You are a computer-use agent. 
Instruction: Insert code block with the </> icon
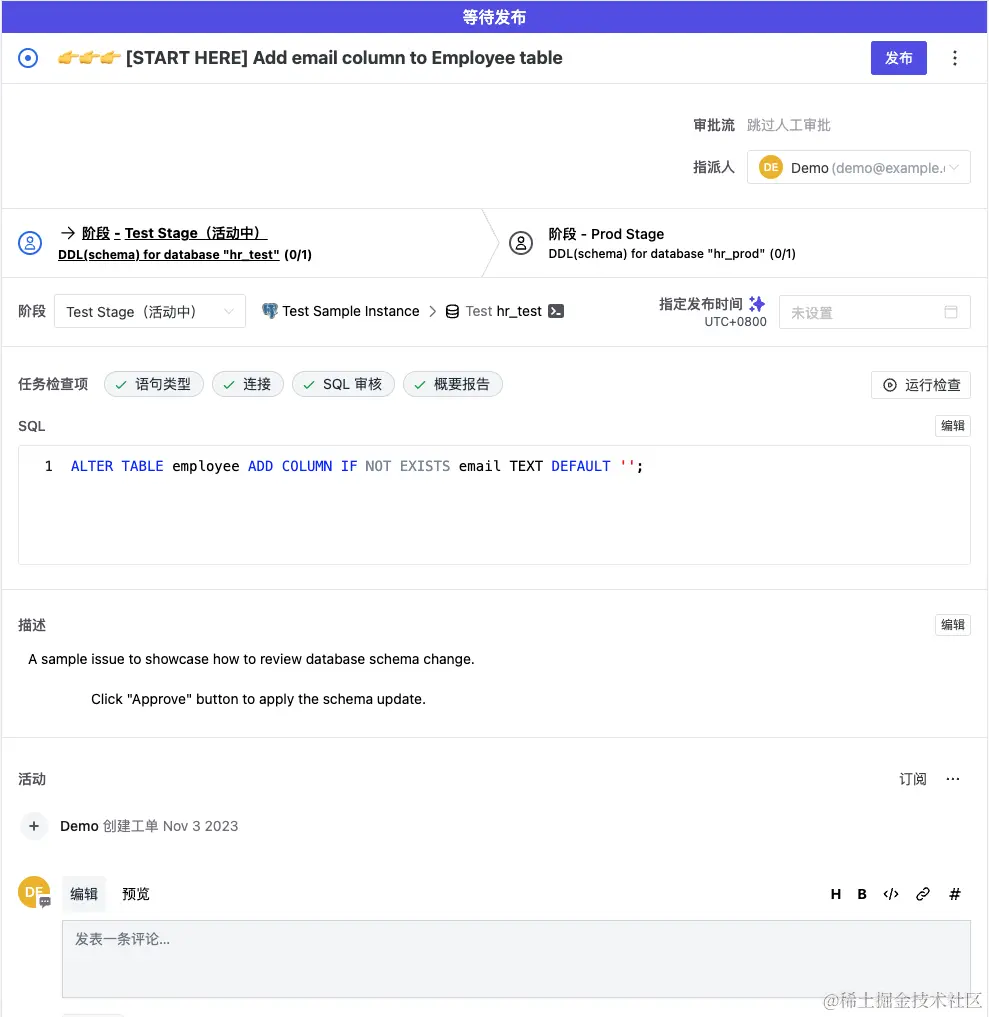coord(891,894)
